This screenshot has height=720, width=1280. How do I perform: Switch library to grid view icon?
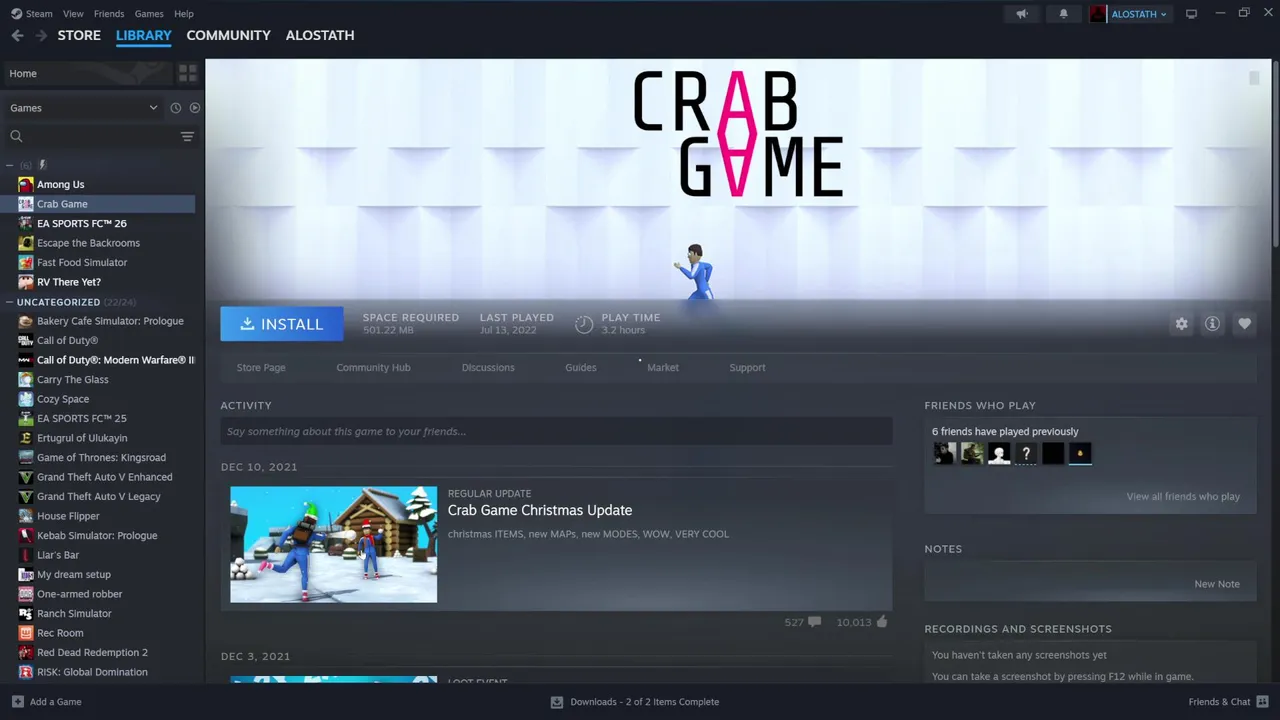pyautogui.click(x=187, y=73)
